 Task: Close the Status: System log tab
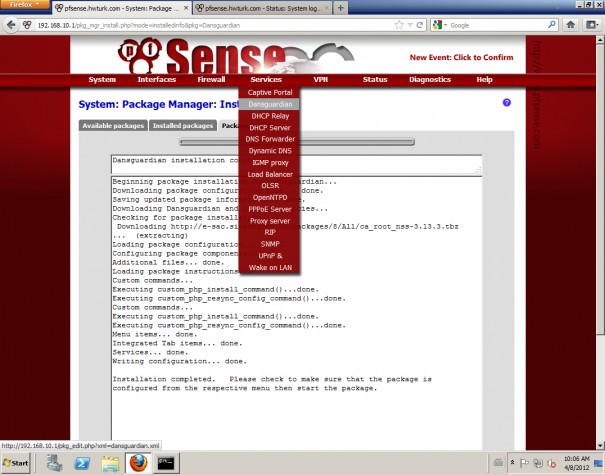(326, 8)
